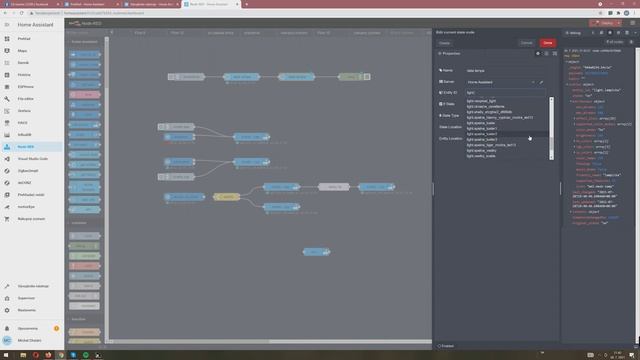The image size is (640, 360).
Task: Select the yellow switch node on canvas
Action: [x=227, y=197]
